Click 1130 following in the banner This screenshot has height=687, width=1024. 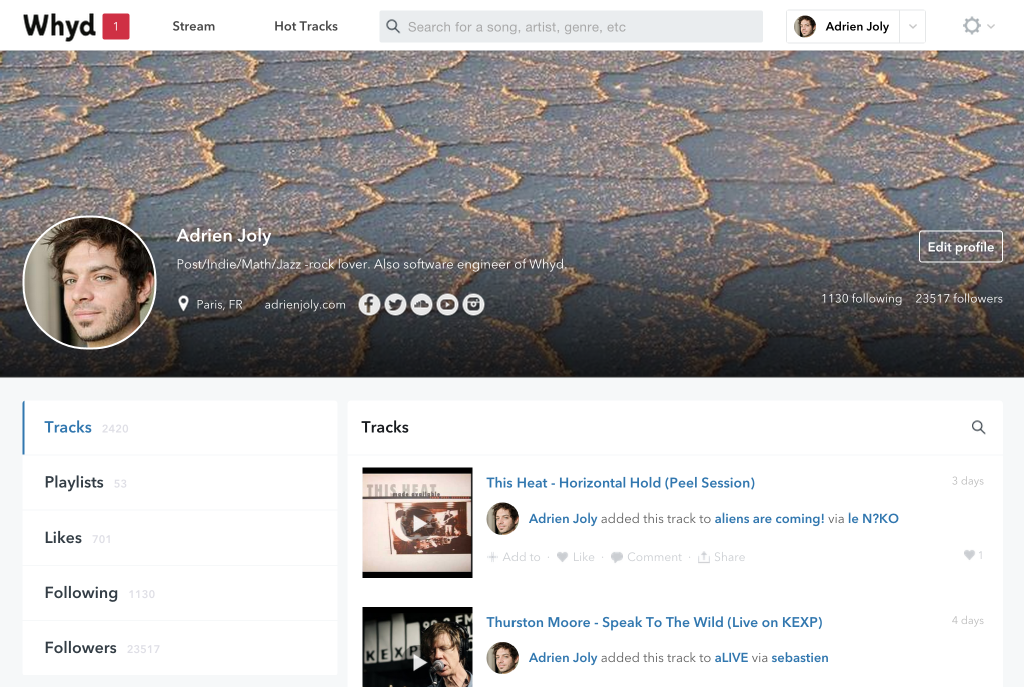point(861,298)
